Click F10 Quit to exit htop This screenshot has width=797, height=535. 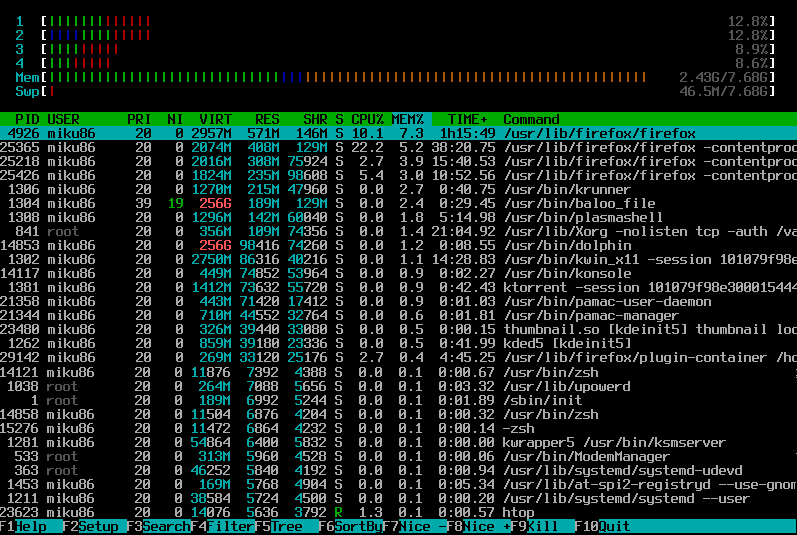pyautogui.click(x=603, y=526)
